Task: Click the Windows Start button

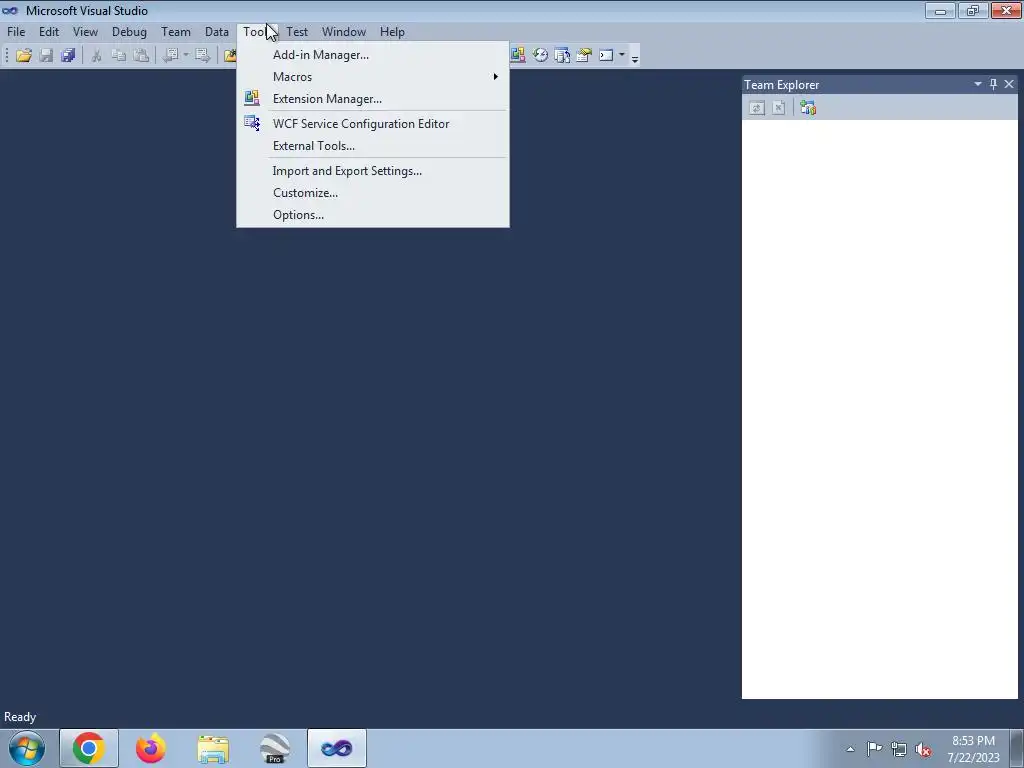Action: click(27, 748)
